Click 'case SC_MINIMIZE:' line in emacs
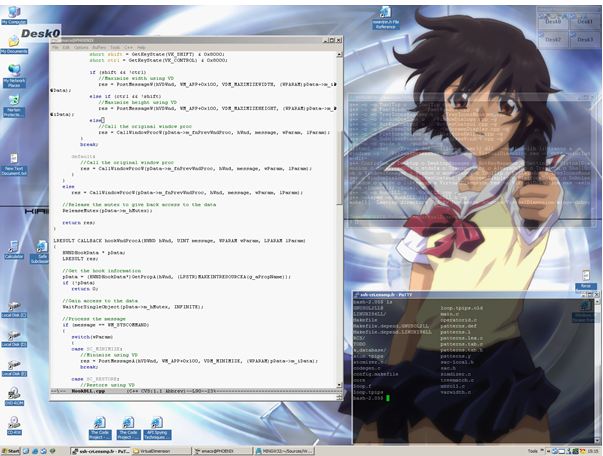Image resolution: width=603 pixels, height=456 pixels. pyautogui.click(x=97, y=349)
